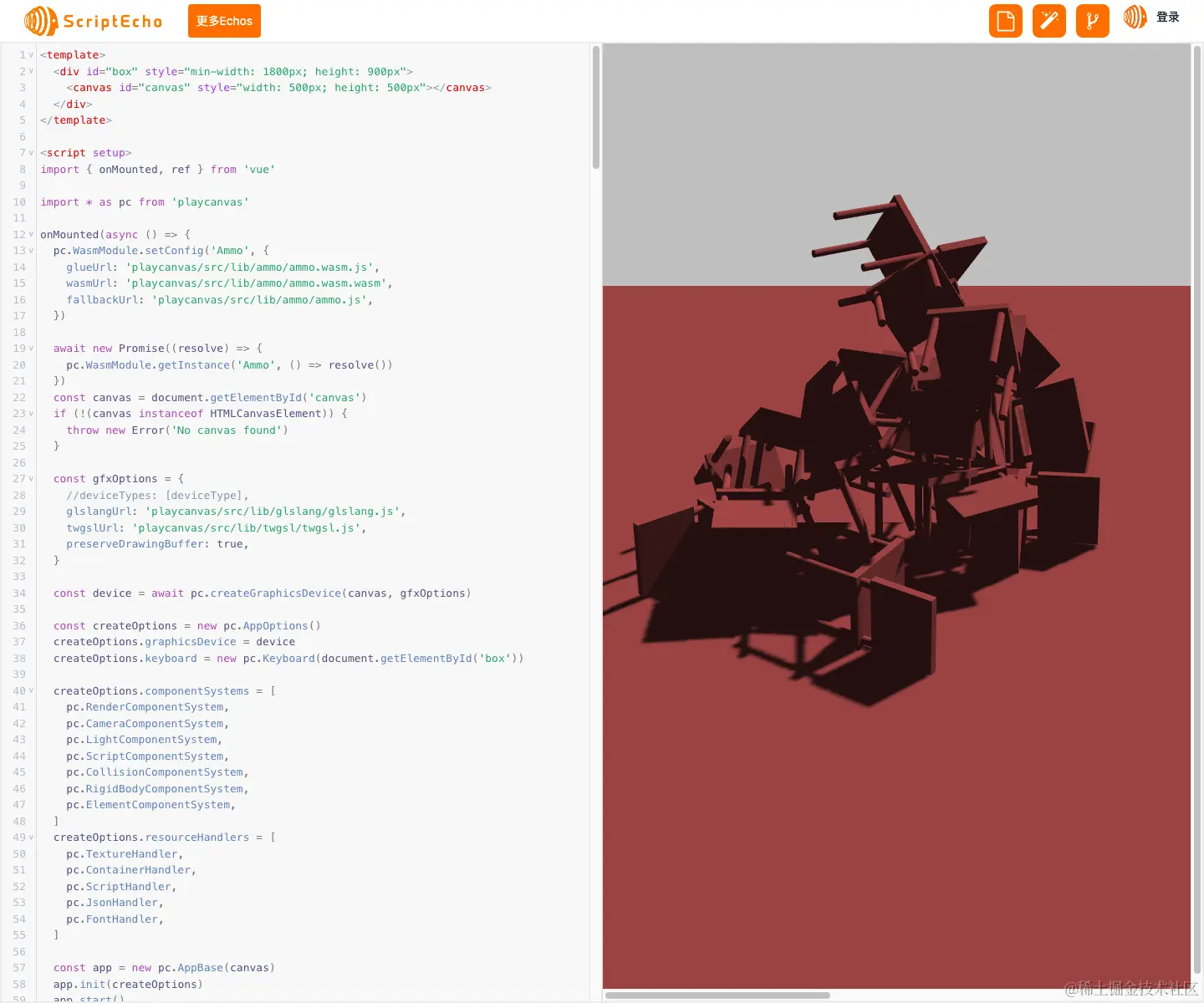Click the 'No canvas found' error string
Viewport: 1204px width, 1003px height.
click(227, 430)
